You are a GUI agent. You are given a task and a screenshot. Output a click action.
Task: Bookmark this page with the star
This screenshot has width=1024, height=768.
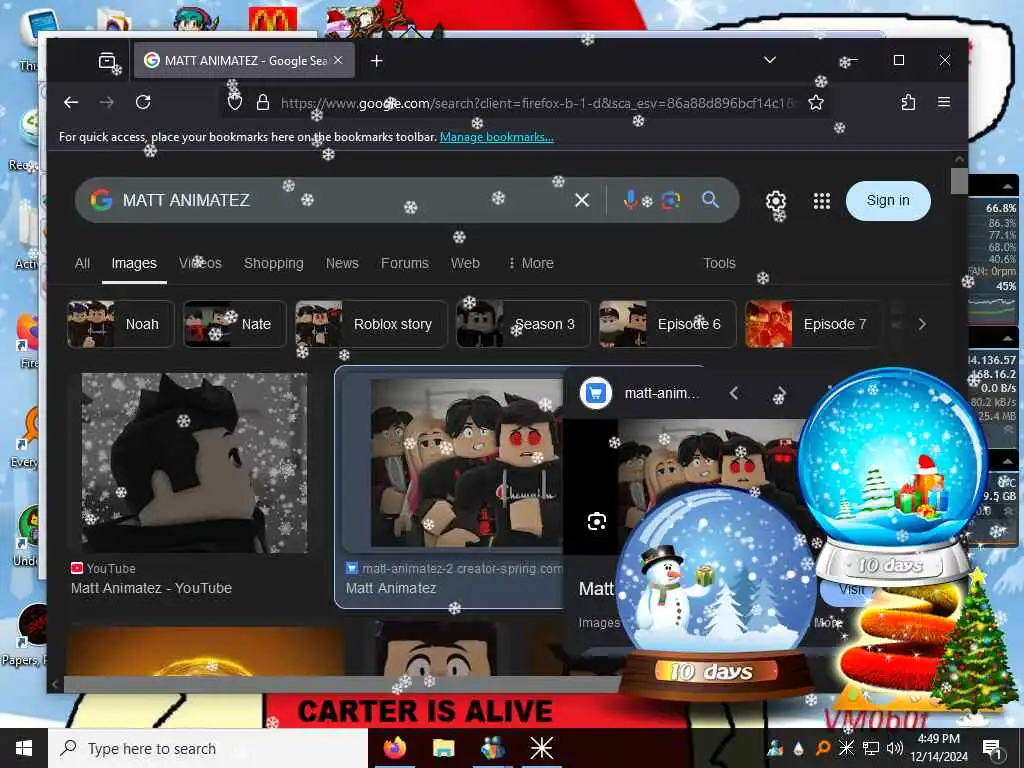coord(816,103)
